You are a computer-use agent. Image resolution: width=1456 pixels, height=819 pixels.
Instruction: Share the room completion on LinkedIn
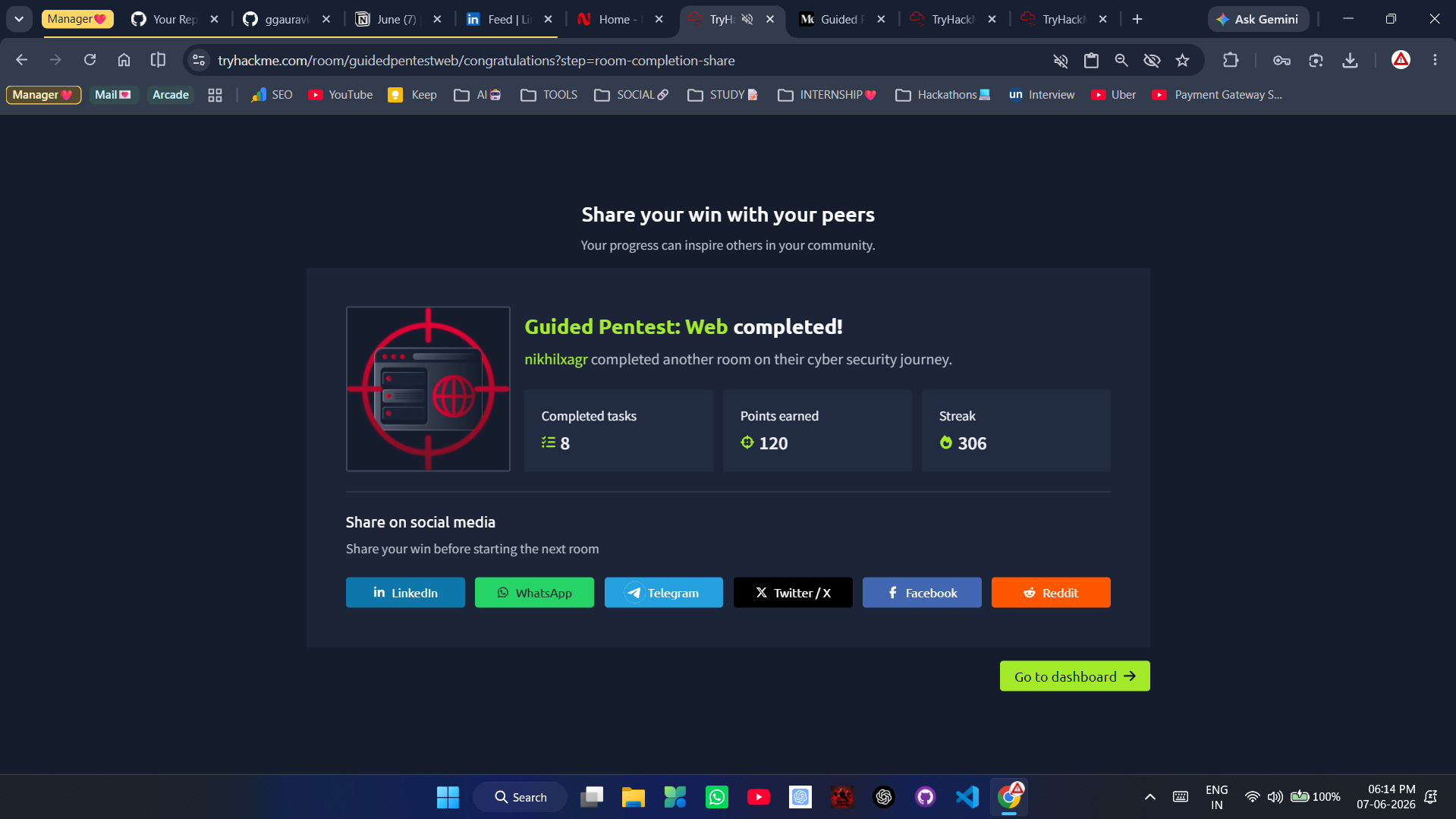405,592
